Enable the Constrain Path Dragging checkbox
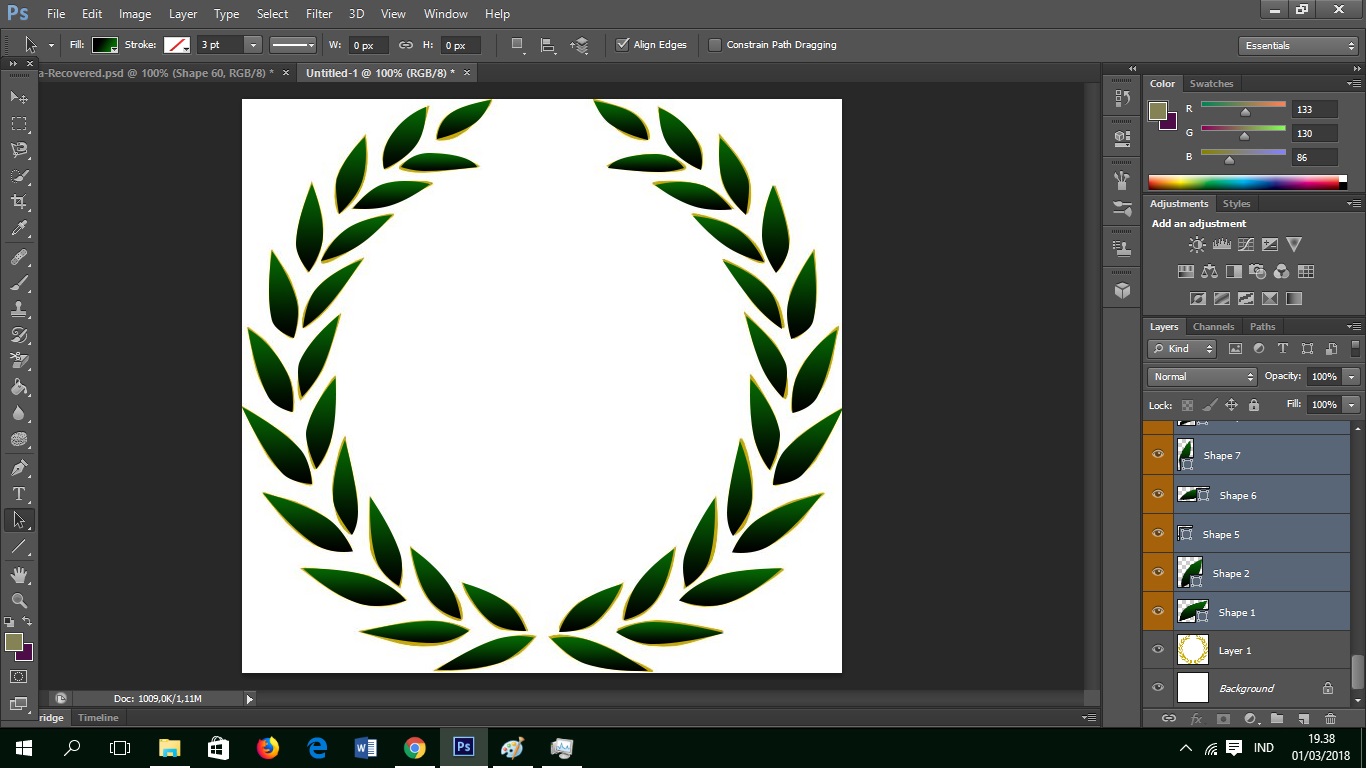 pyautogui.click(x=715, y=45)
